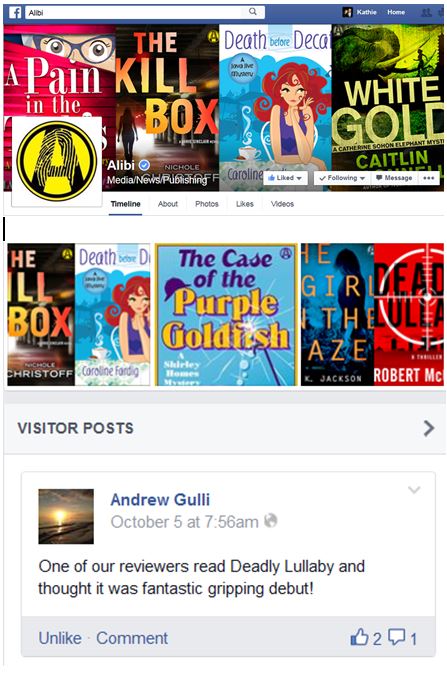Open the Photos tab

(207, 204)
